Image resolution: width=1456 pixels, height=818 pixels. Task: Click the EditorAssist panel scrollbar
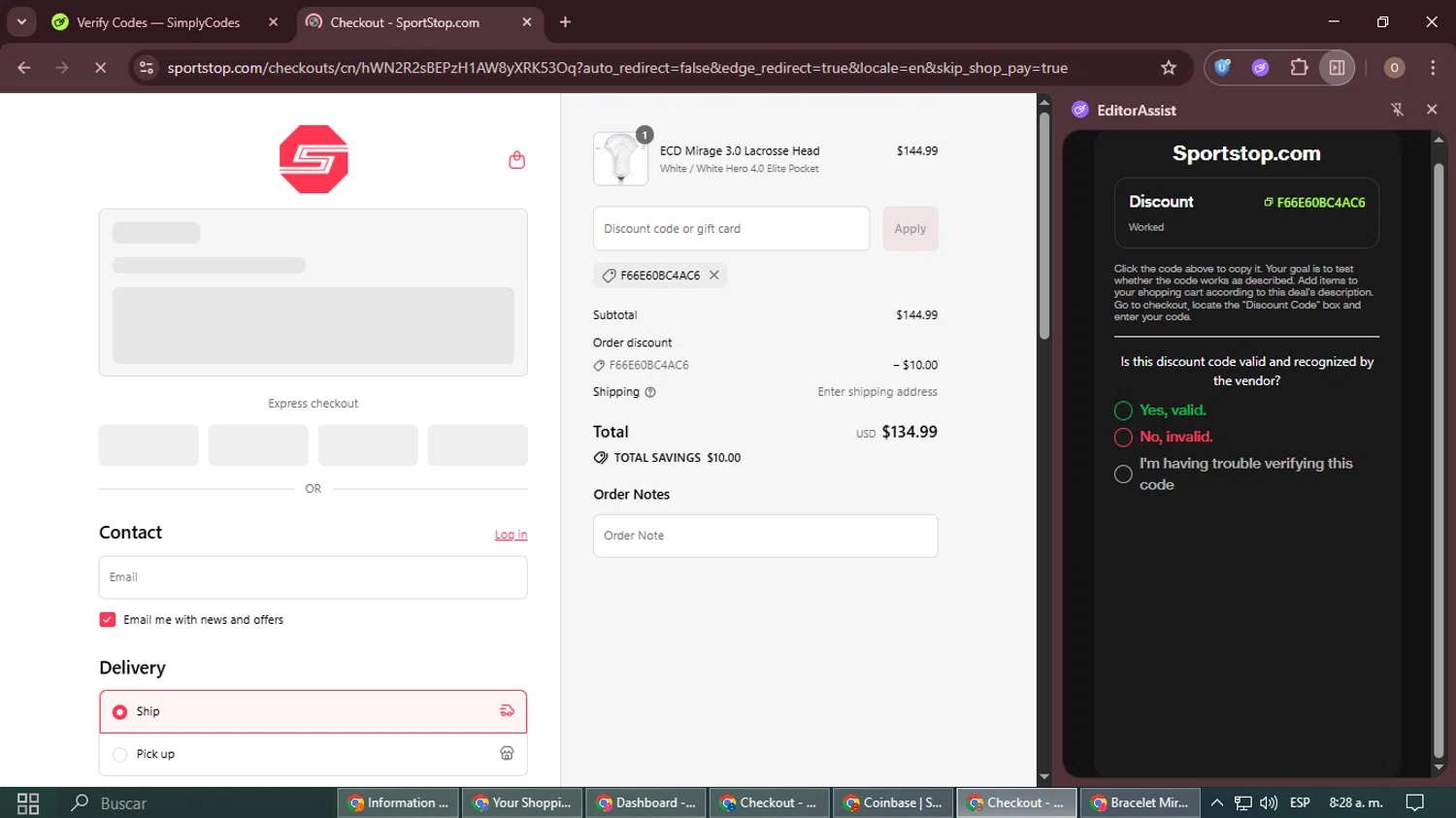click(1439, 460)
